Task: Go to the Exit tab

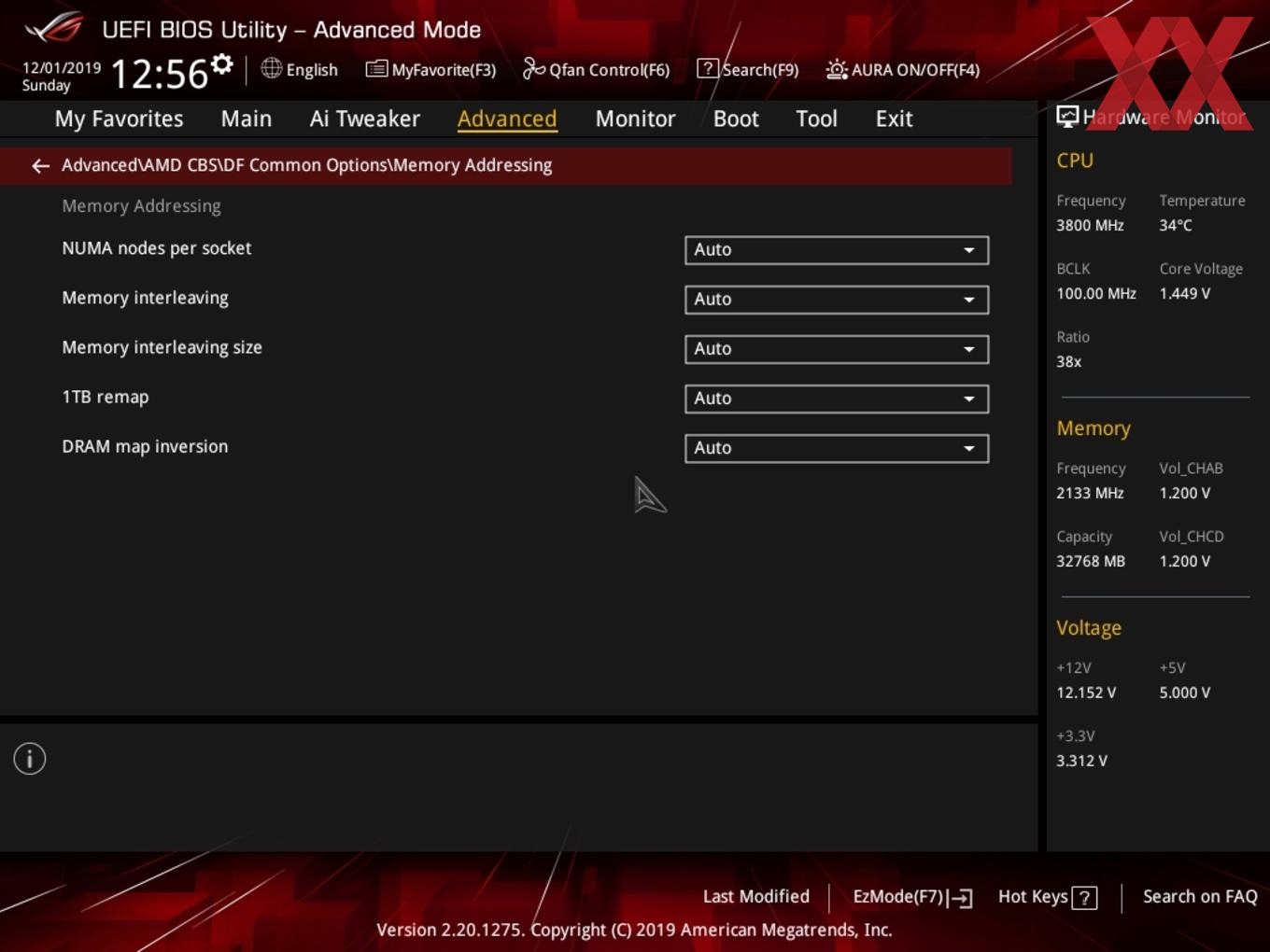Action: tap(894, 119)
